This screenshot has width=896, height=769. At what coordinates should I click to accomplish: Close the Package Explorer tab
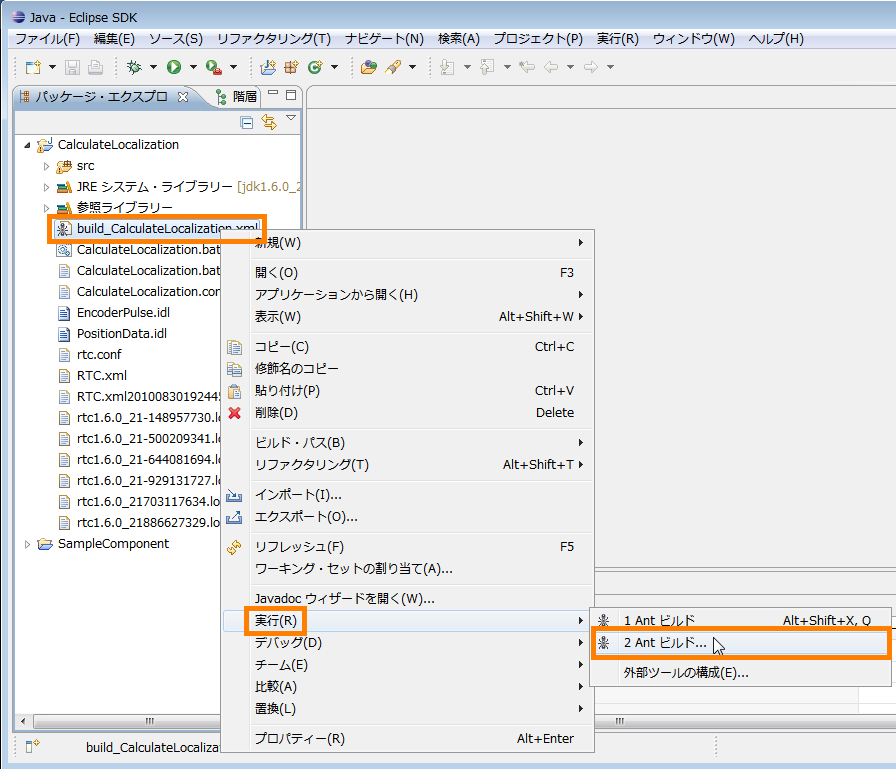pyautogui.click(x=183, y=97)
